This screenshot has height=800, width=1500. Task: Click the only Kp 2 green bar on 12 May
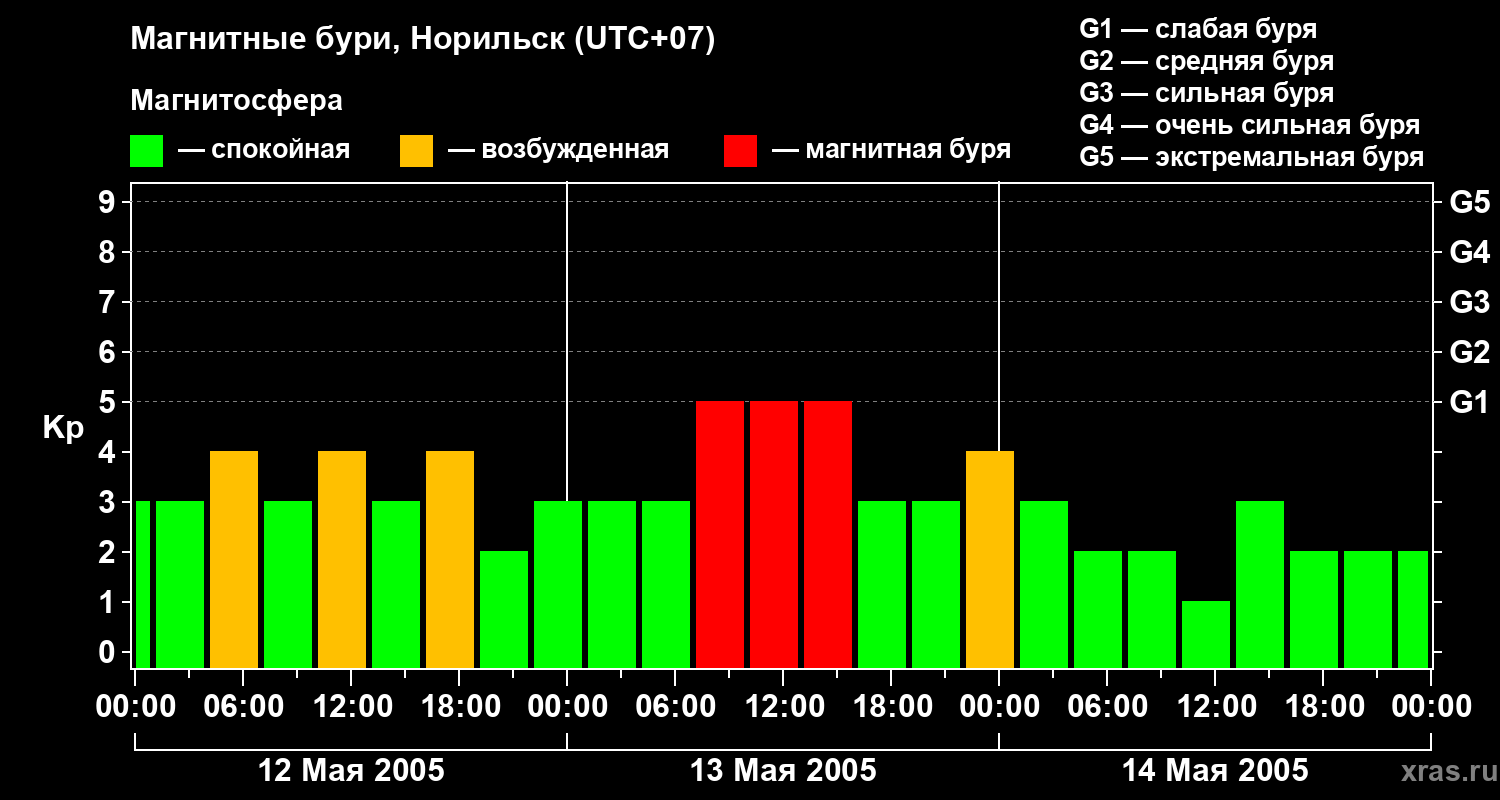(x=504, y=610)
